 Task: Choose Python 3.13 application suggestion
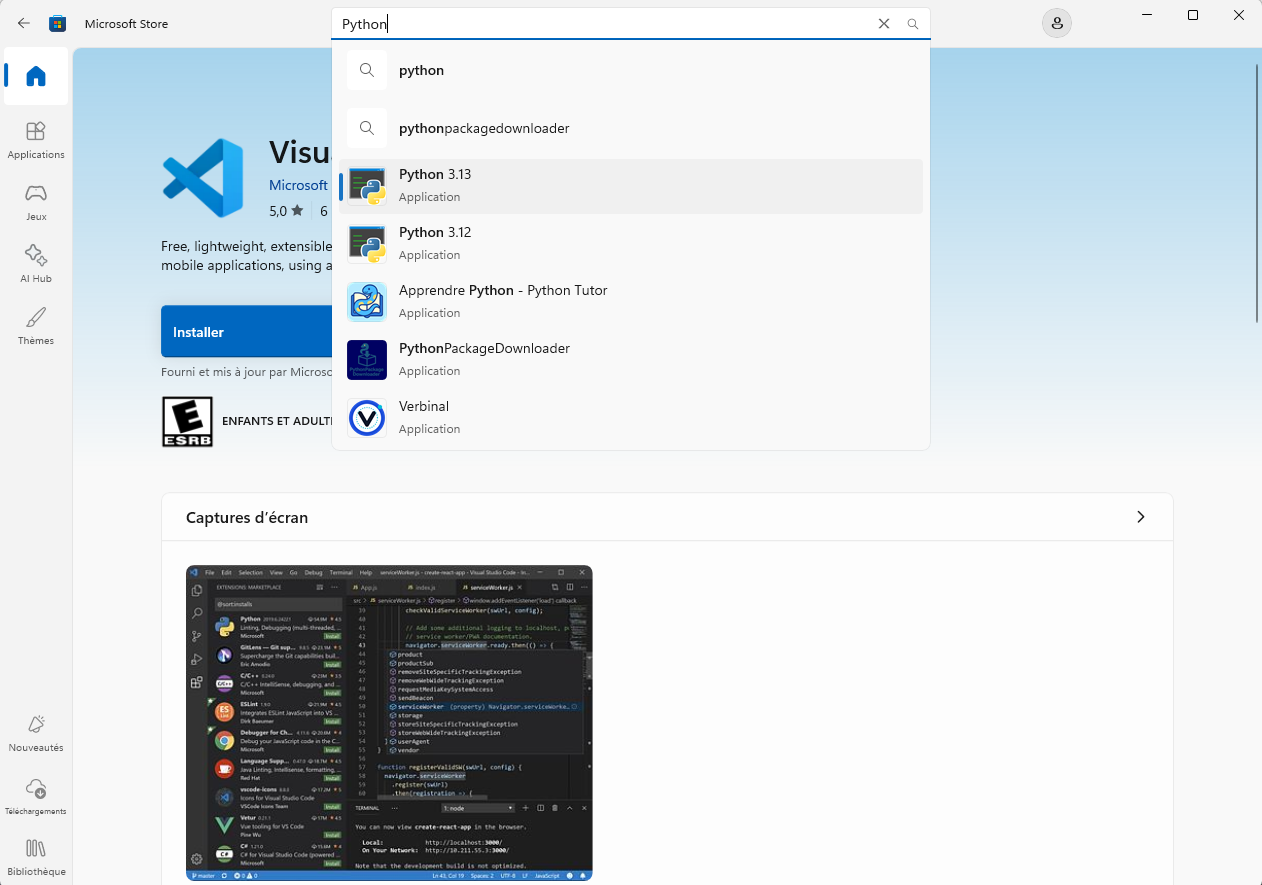[631, 186]
